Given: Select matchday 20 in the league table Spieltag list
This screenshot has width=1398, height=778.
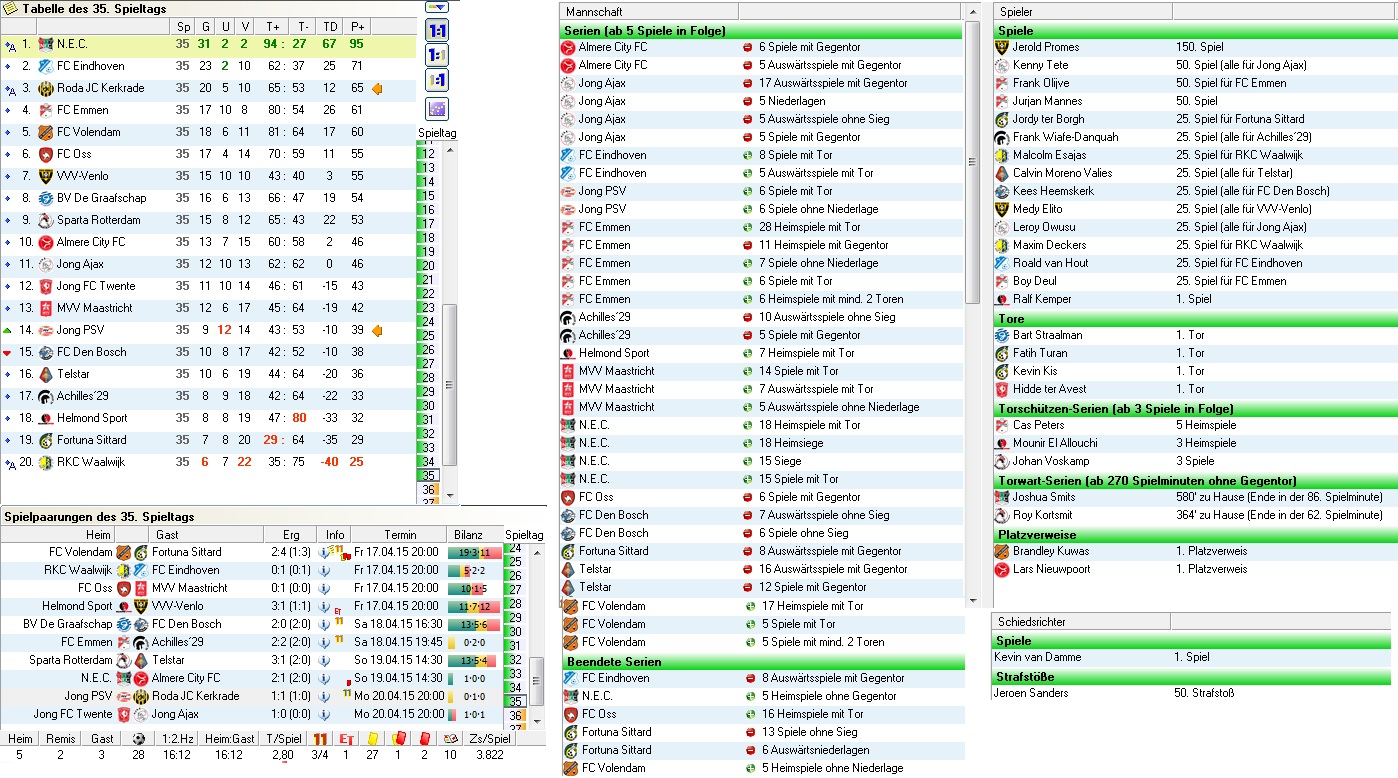Looking at the screenshot, I should [427, 266].
